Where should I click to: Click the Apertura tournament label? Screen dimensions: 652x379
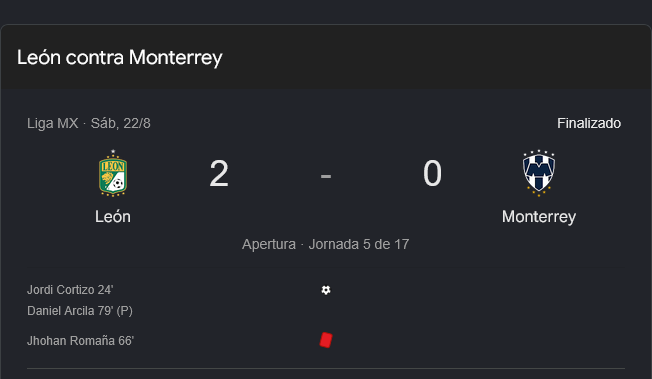click(x=269, y=244)
